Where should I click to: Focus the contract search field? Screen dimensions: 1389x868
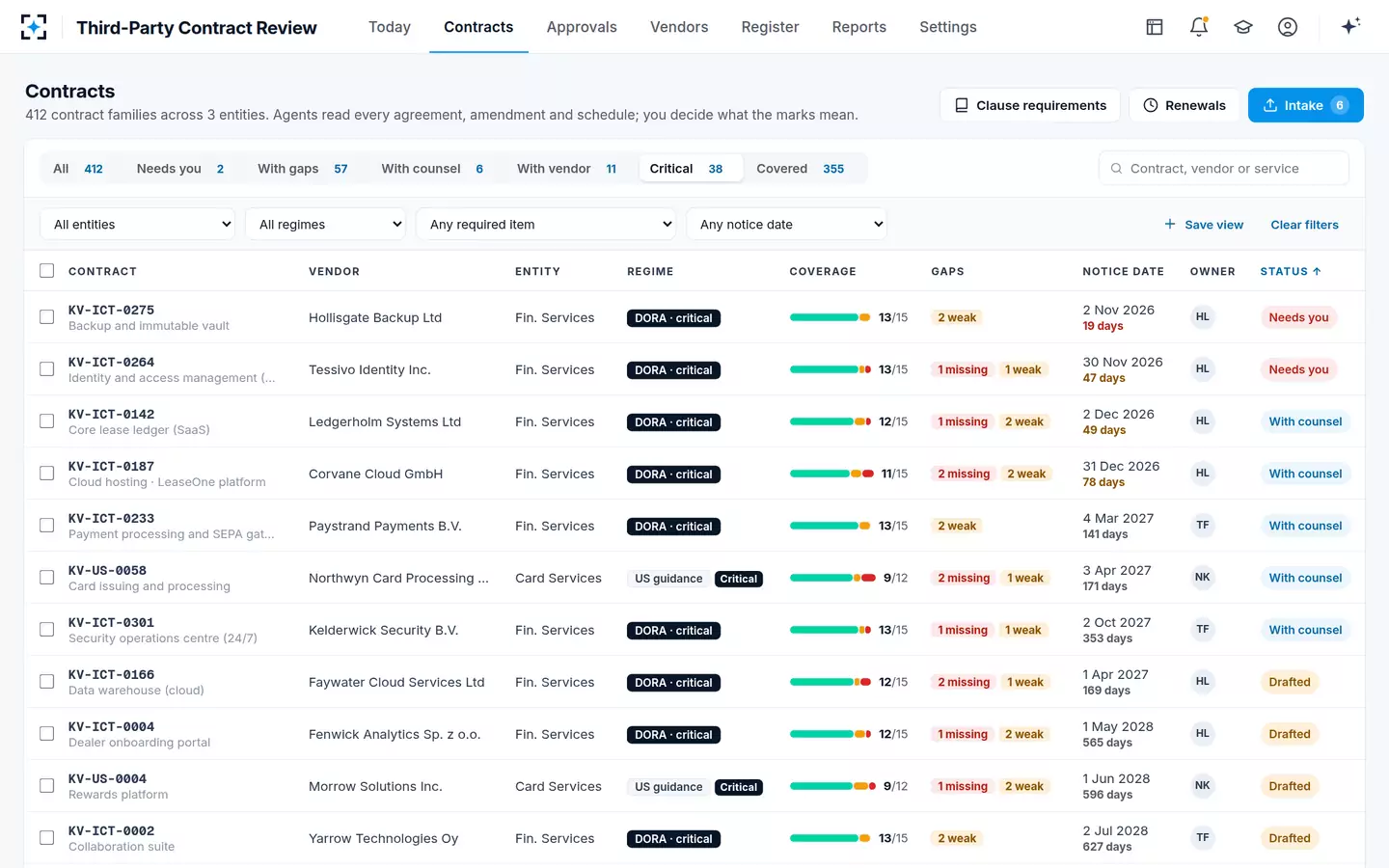[1223, 169]
